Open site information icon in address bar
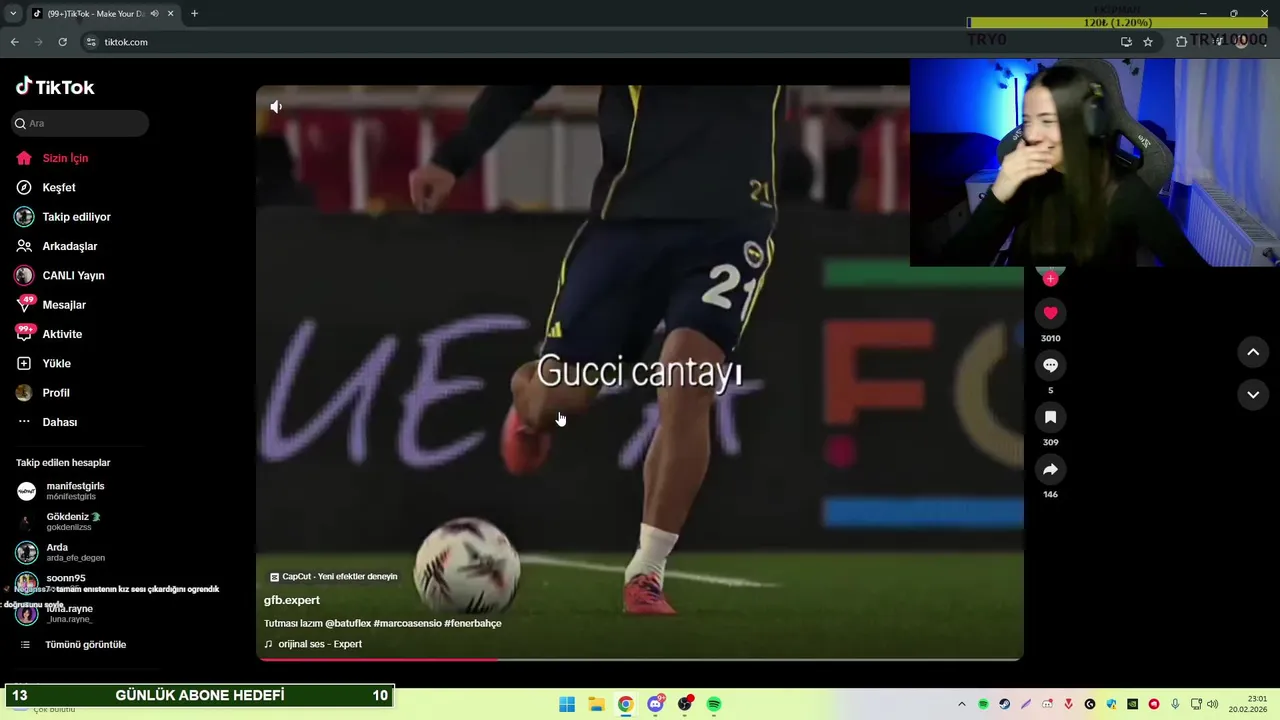Image resolution: width=1280 pixels, height=720 pixels. 91,42
